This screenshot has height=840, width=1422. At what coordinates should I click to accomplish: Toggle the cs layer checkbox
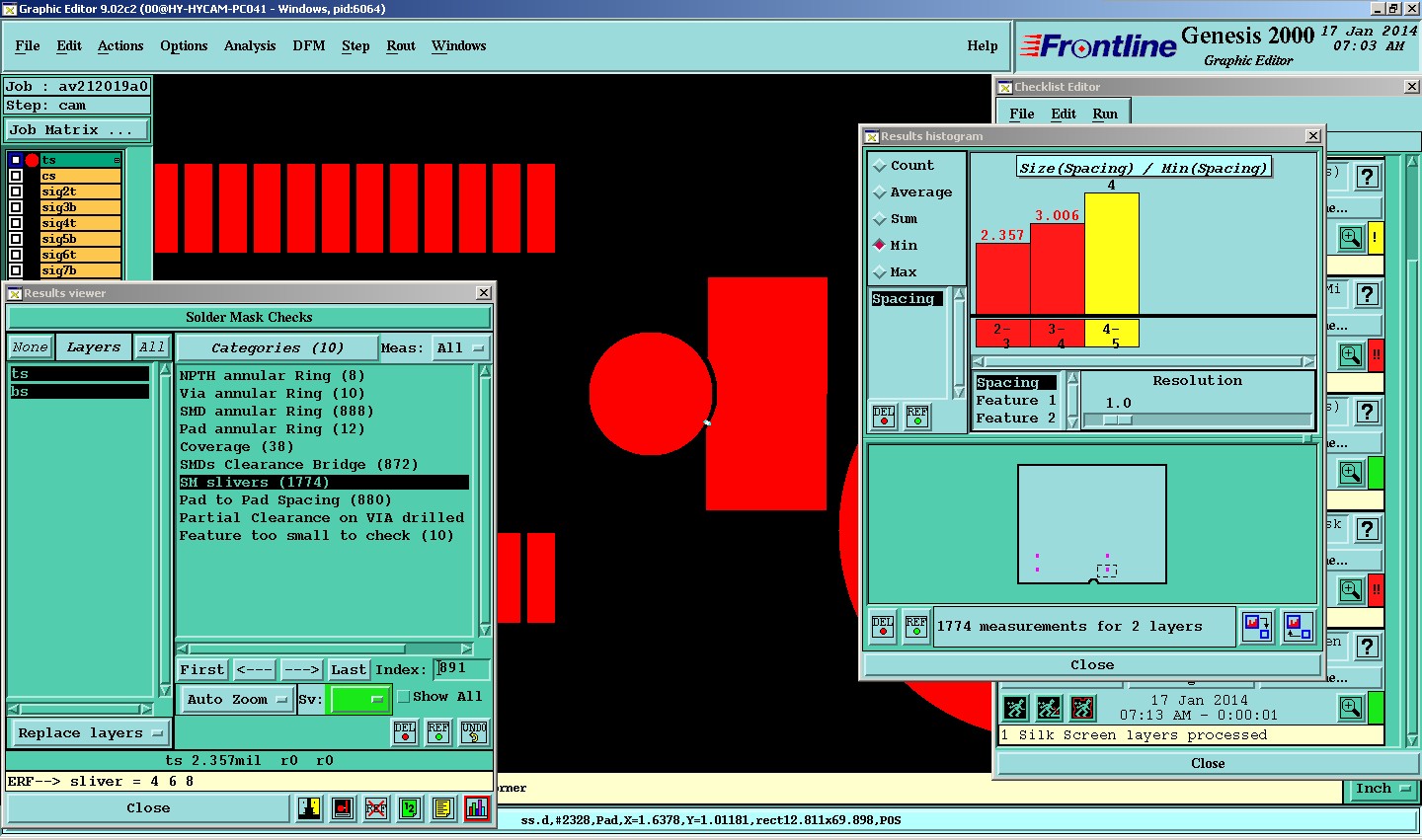click(16, 176)
